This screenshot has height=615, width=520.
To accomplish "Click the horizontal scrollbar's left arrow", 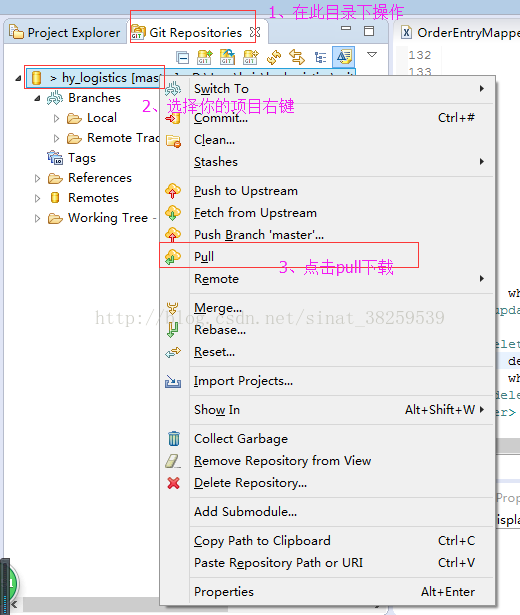I will pos(14,604).
